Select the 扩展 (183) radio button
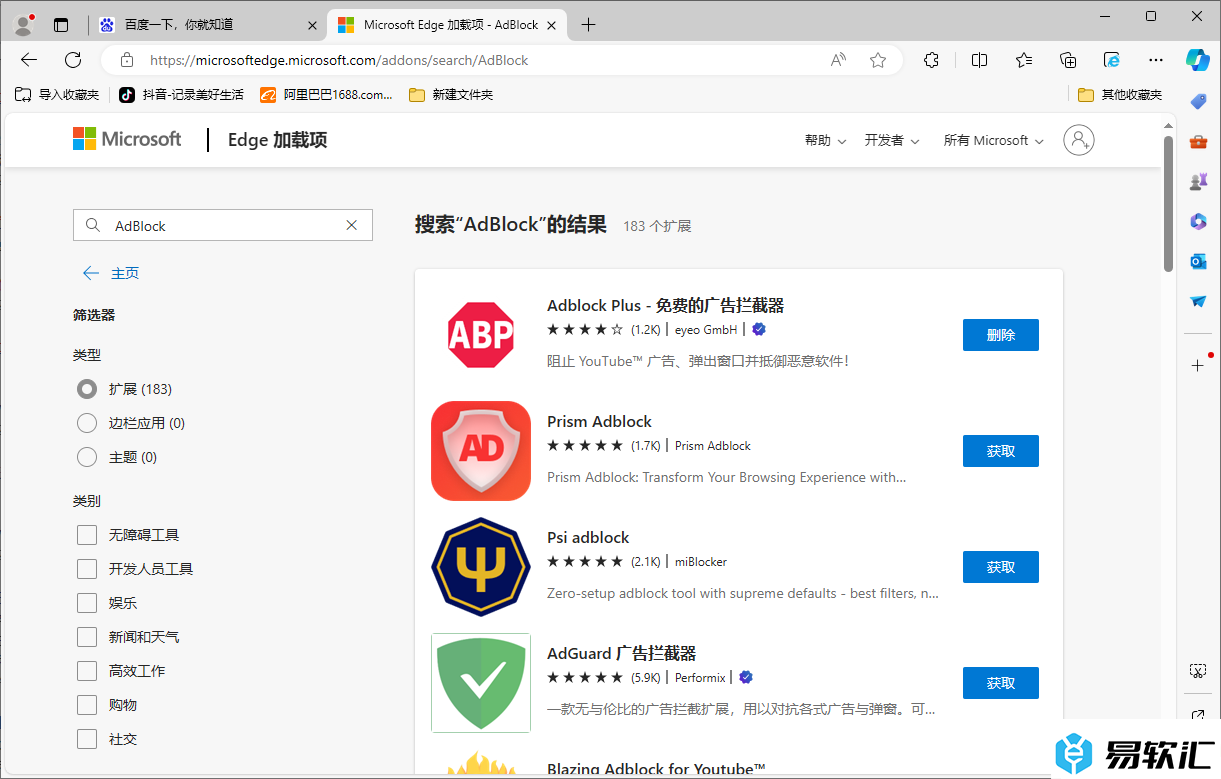 tap(87, 389)
